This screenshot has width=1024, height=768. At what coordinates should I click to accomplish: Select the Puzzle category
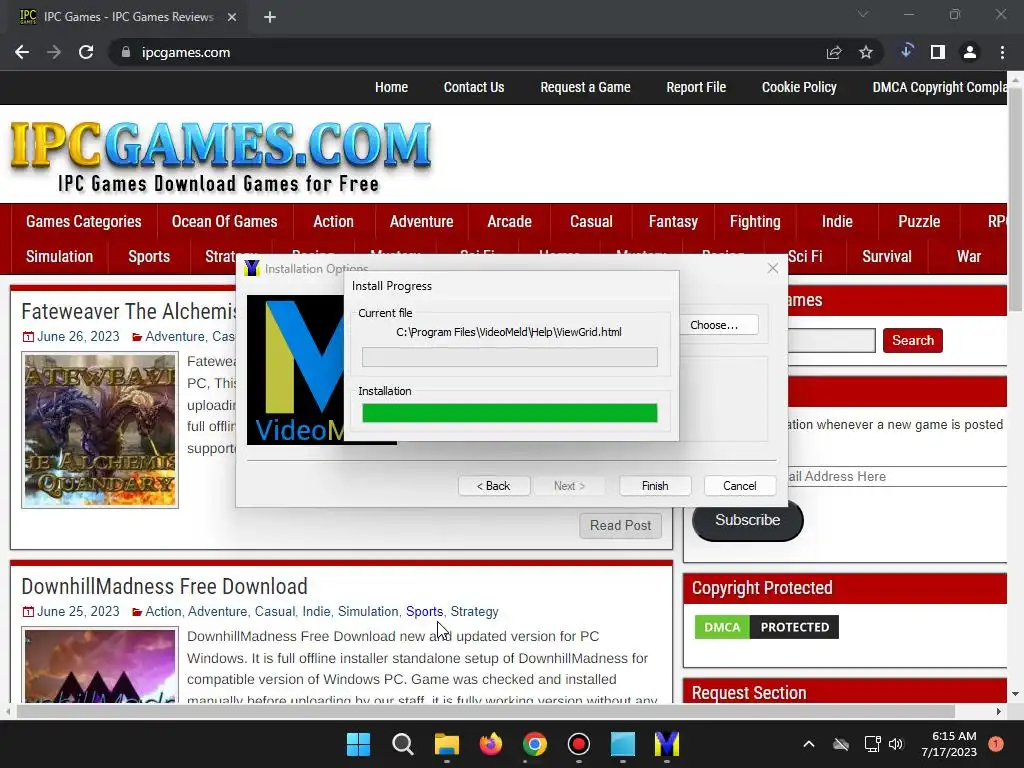click(919, 221)
